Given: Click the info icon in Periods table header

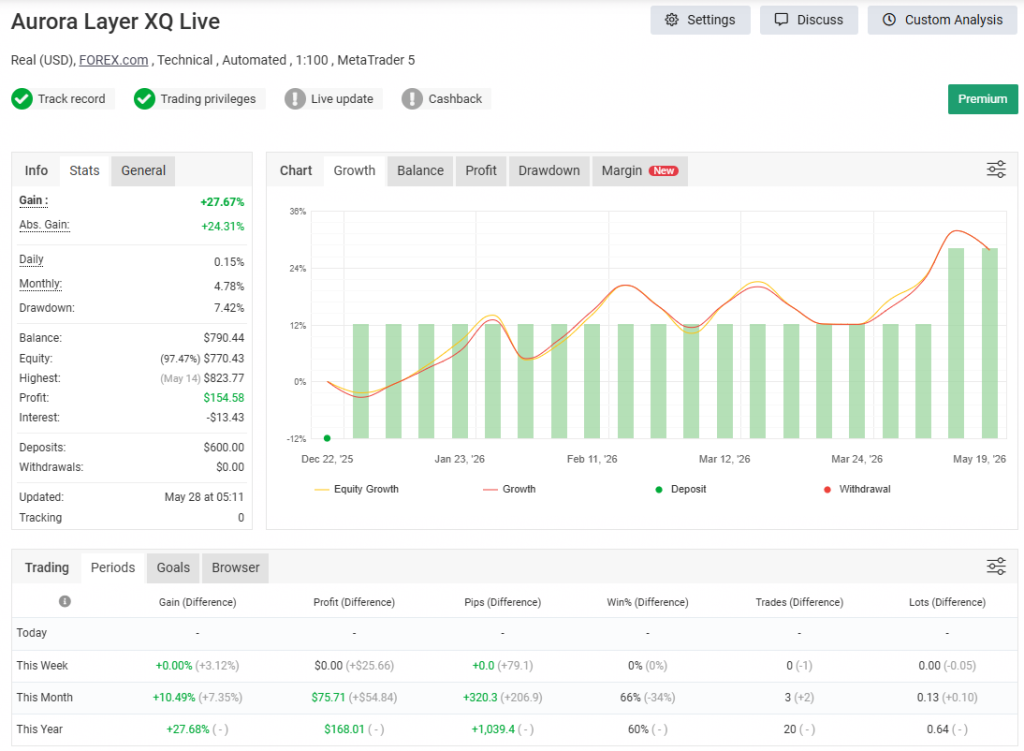Looking at the screenshot, I should (x=65, y=601).
